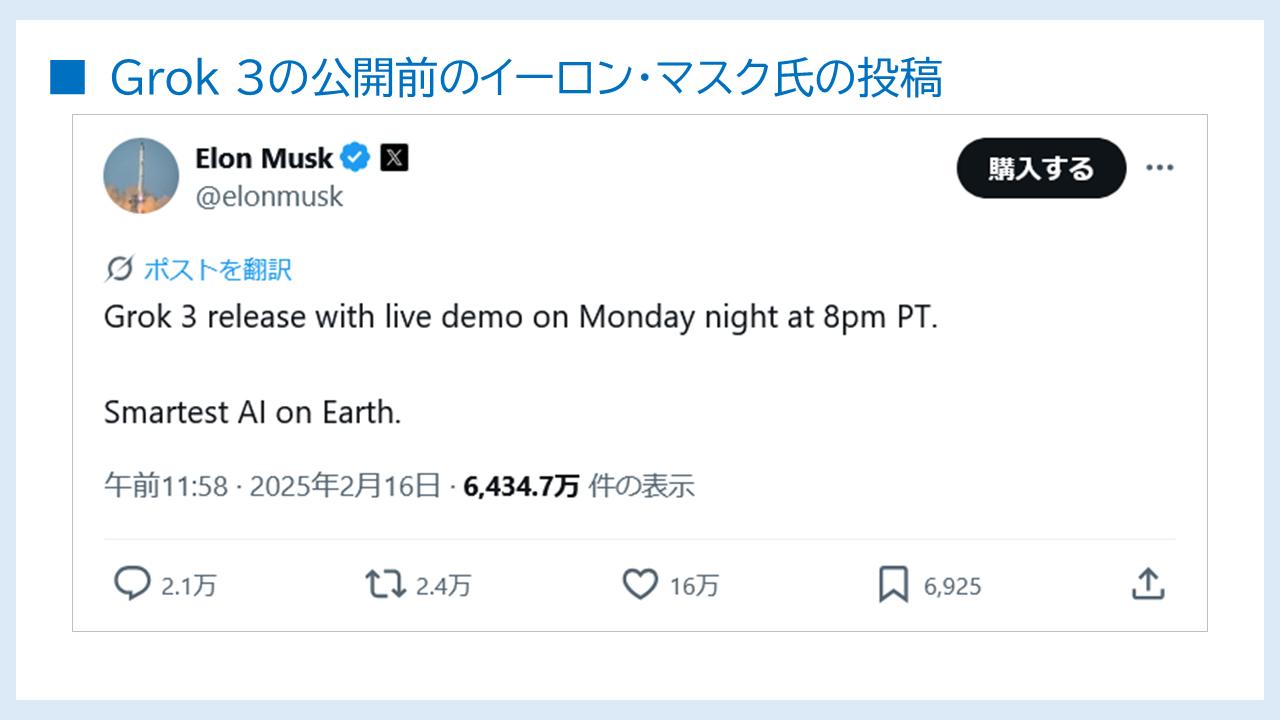Click the Elon Musk display name
Image resolution: width=1280 pixels, height=720 pixels.
coord(264,158)
